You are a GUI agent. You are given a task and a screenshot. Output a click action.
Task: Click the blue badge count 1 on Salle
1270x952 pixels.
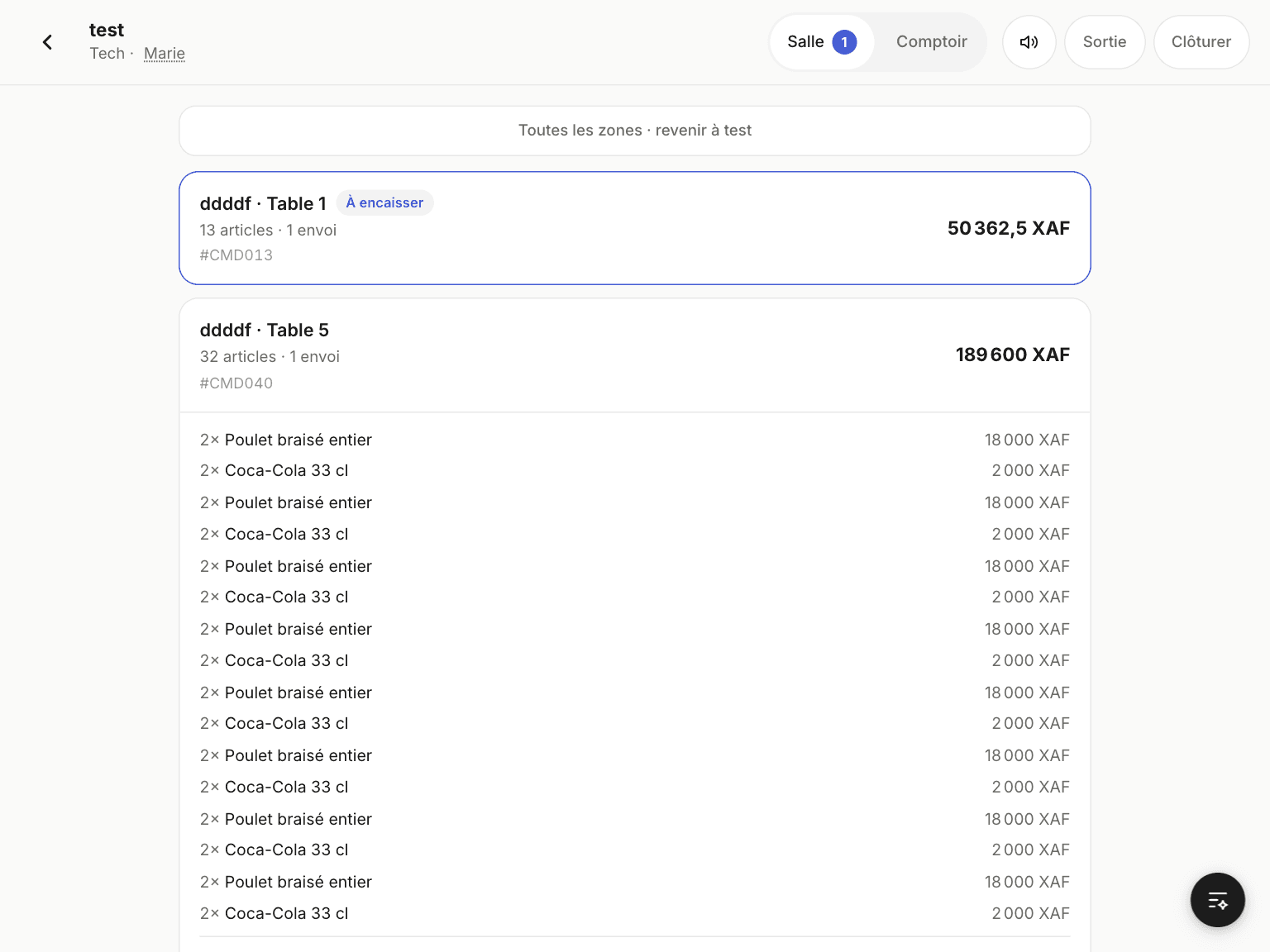844,42
